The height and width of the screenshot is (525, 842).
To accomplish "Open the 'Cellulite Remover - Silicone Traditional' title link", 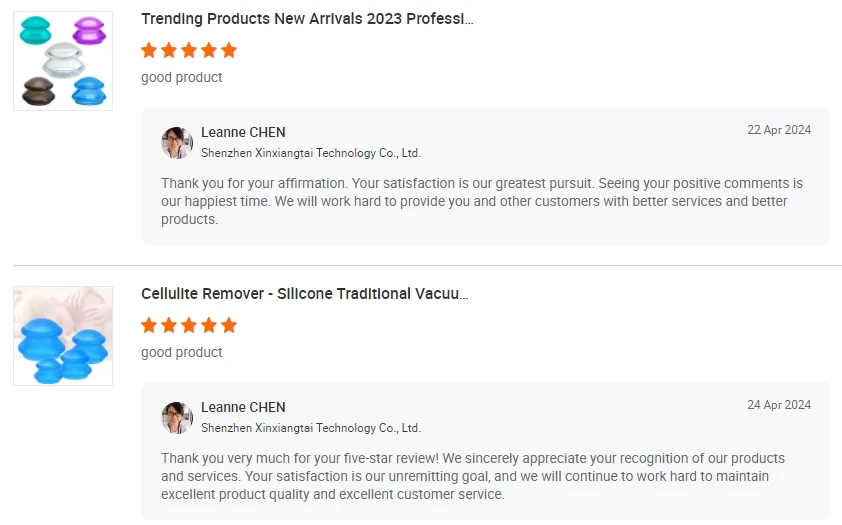I will 304,294.
